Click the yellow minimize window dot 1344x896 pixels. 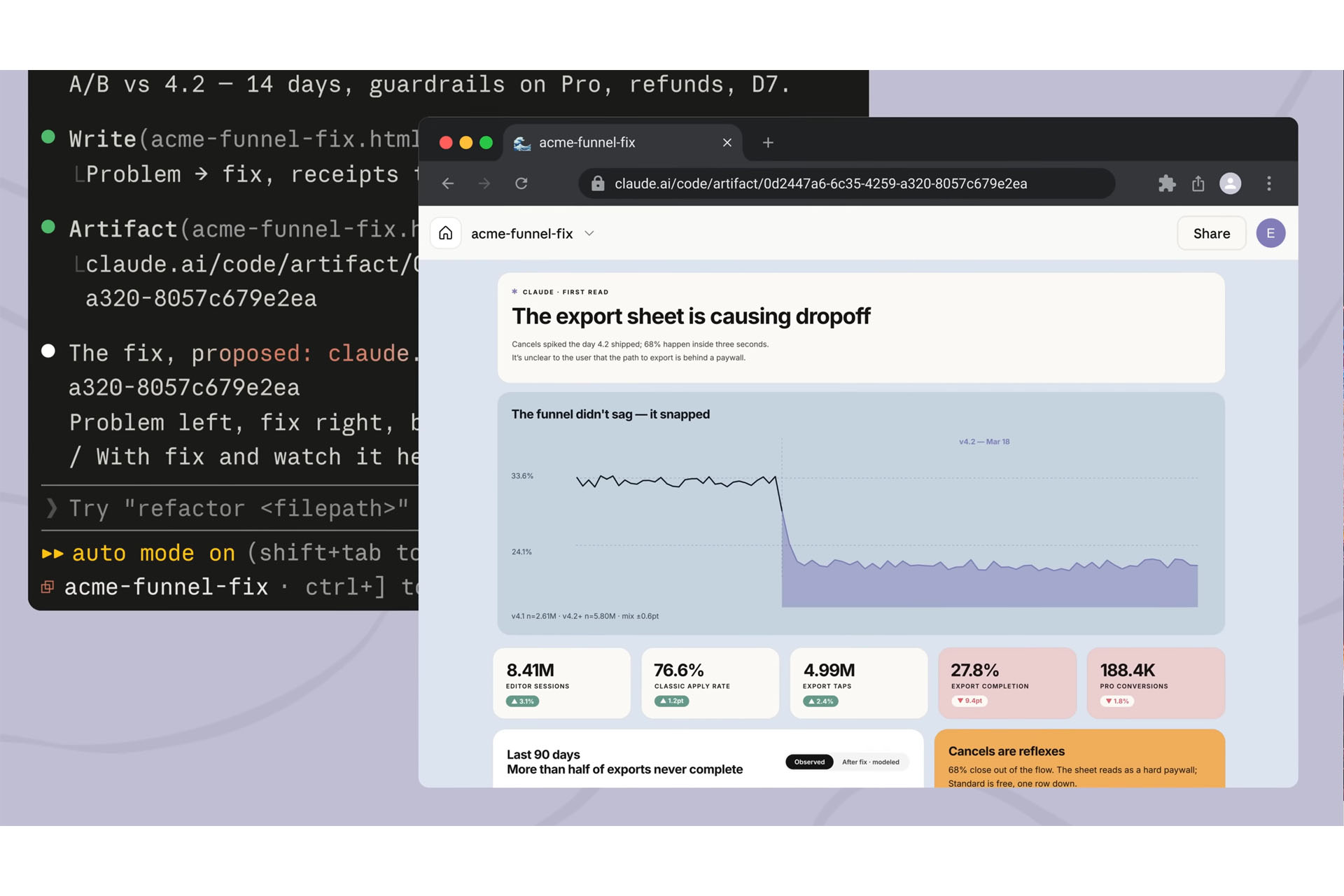466,143
